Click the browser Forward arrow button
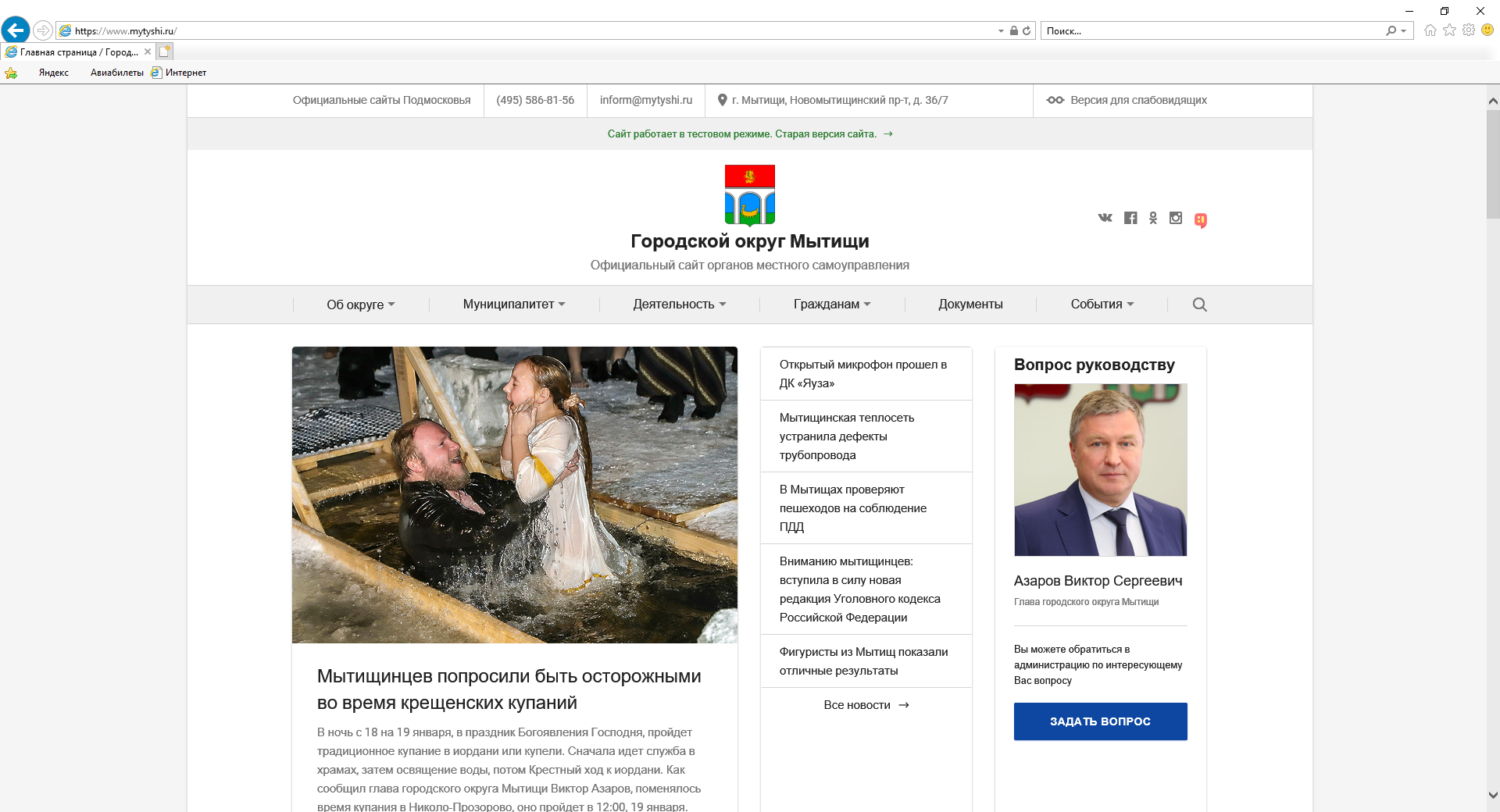 [43, 30]
